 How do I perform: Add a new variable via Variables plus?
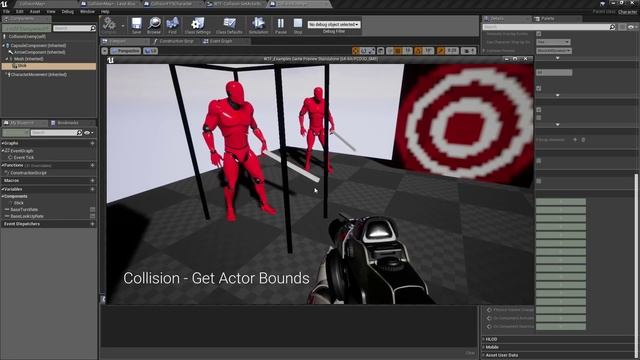tap(92, 189)
